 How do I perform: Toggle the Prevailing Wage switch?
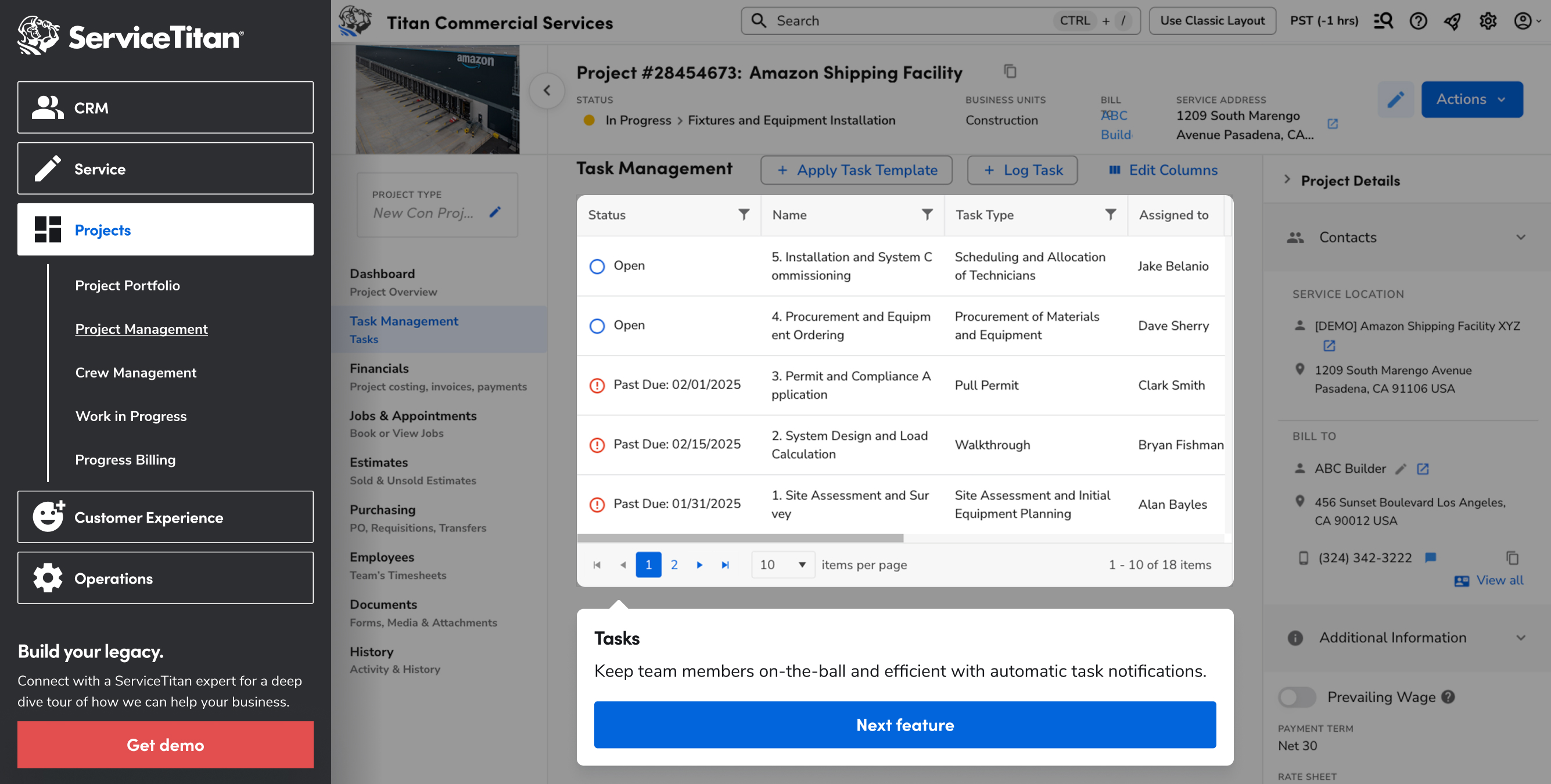(1297, 697)
